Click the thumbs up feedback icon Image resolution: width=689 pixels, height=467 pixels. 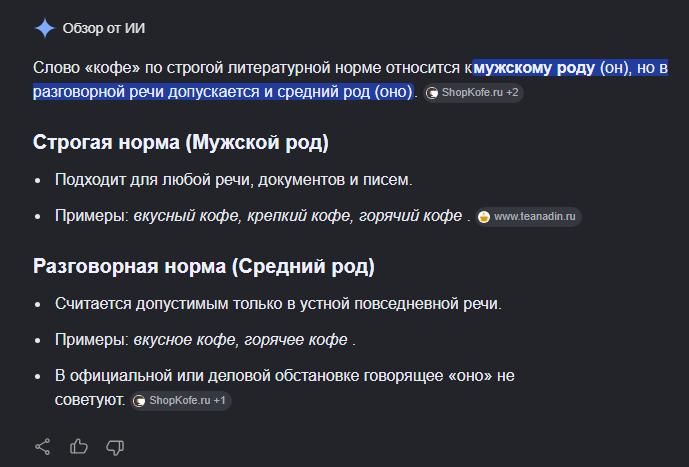point(79,447)
